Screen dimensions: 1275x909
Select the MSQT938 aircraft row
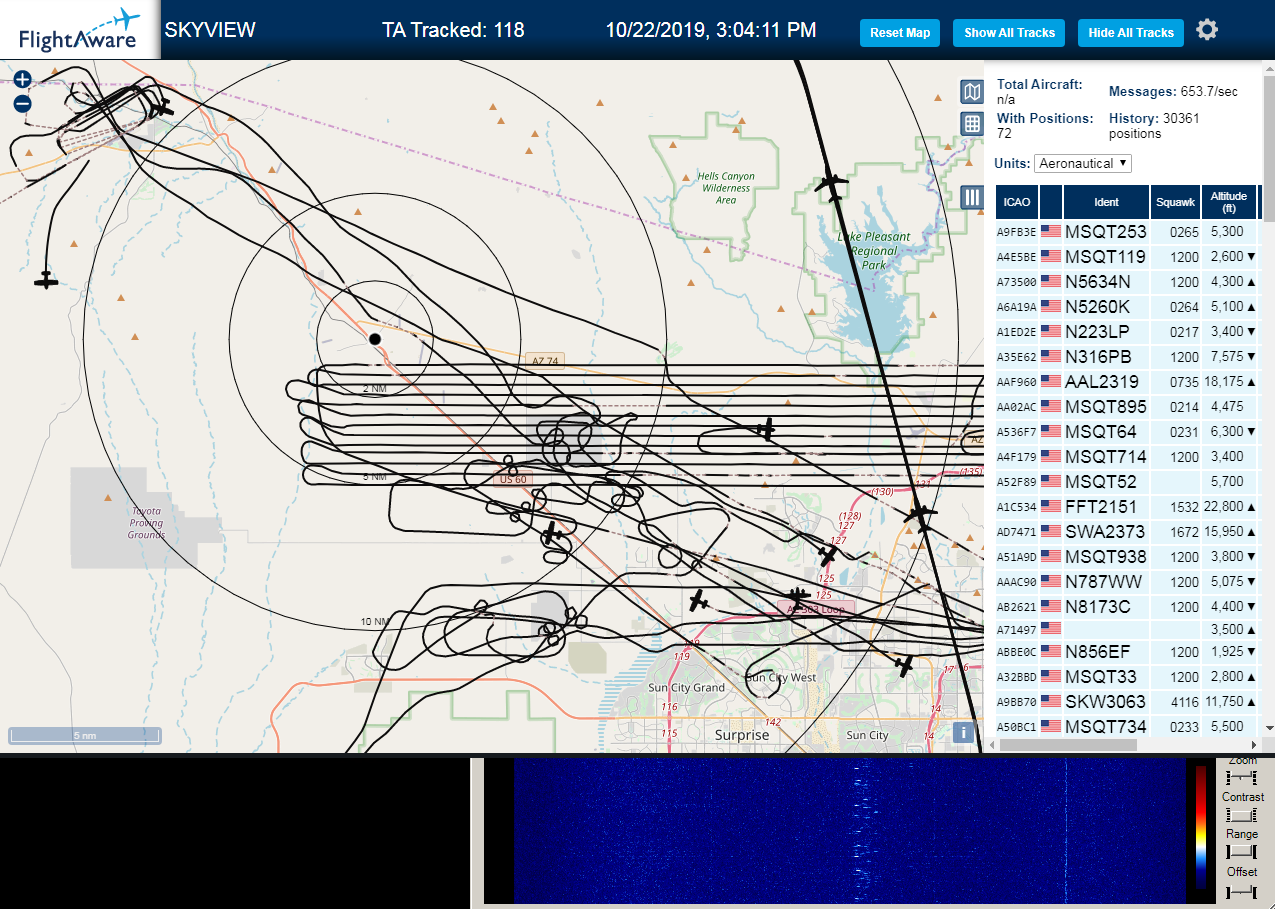click(x=1127, y=556)
